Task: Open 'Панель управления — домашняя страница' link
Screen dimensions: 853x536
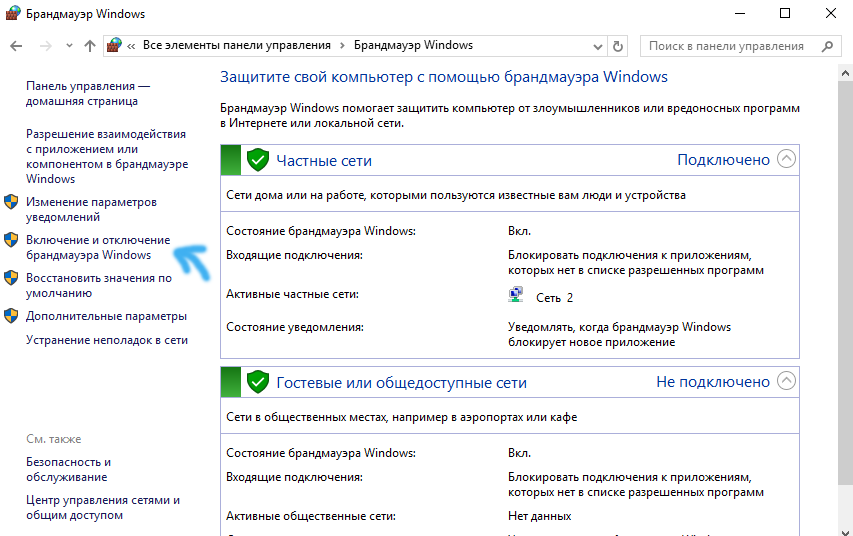Action: (88, 94)
